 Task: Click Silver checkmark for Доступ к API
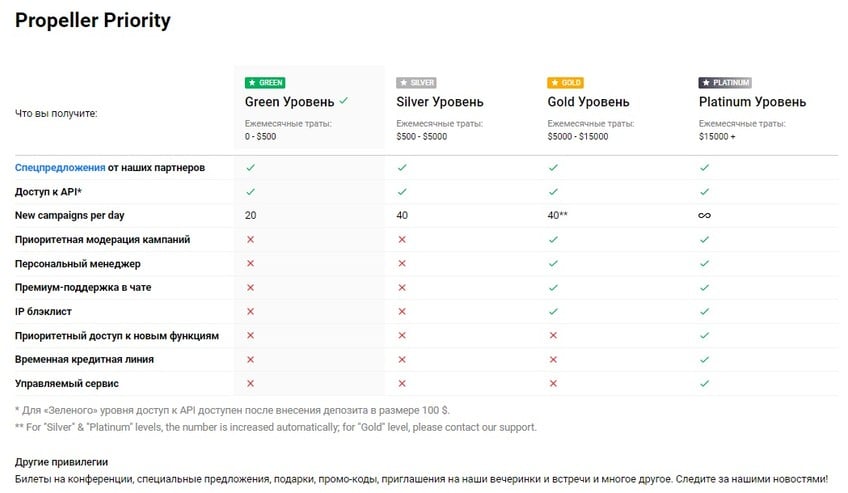pos(402,191)
